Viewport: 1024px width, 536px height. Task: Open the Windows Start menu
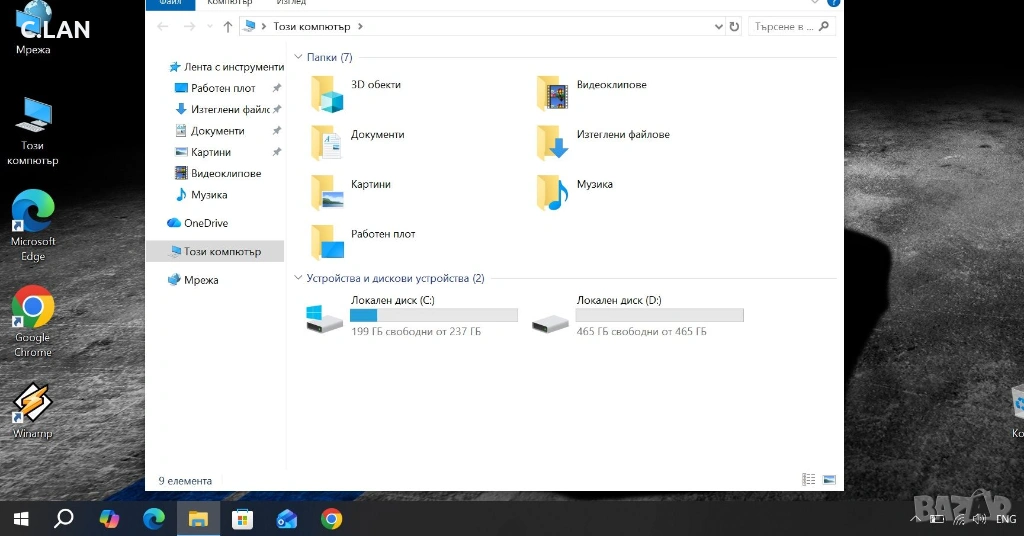coord(21,519)
